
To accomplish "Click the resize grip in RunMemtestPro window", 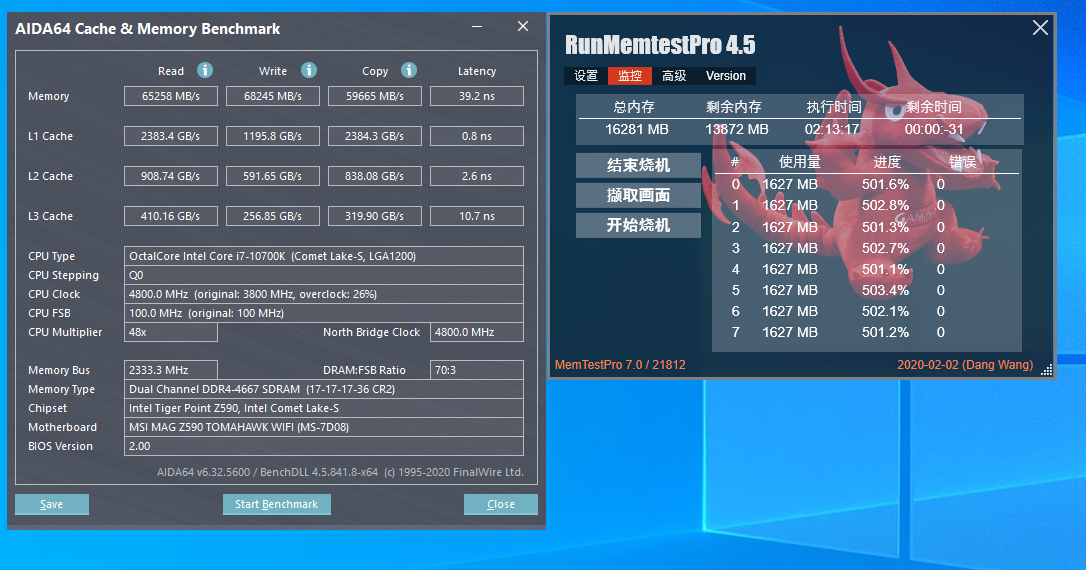I will point(1047,370).
